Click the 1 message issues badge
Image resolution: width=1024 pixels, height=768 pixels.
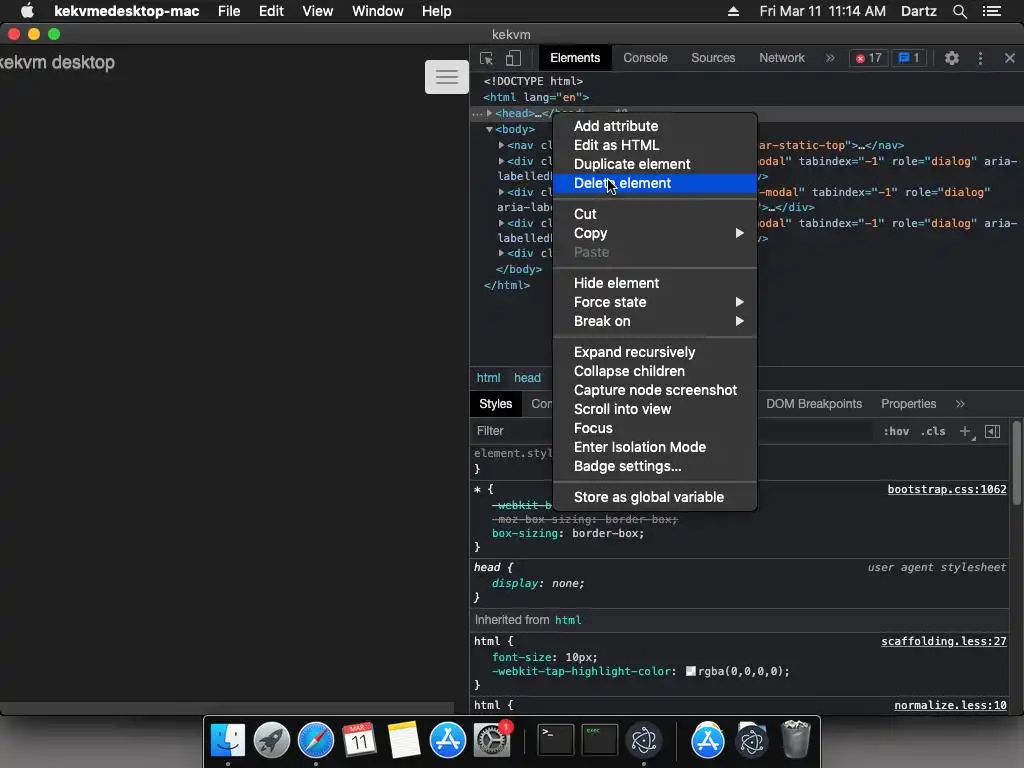coord(909,58)
